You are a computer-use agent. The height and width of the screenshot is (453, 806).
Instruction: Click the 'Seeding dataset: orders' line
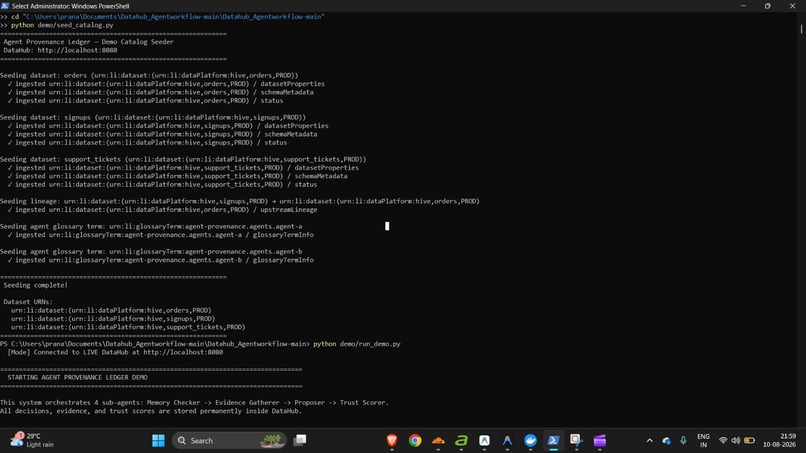tap(149, 75)
